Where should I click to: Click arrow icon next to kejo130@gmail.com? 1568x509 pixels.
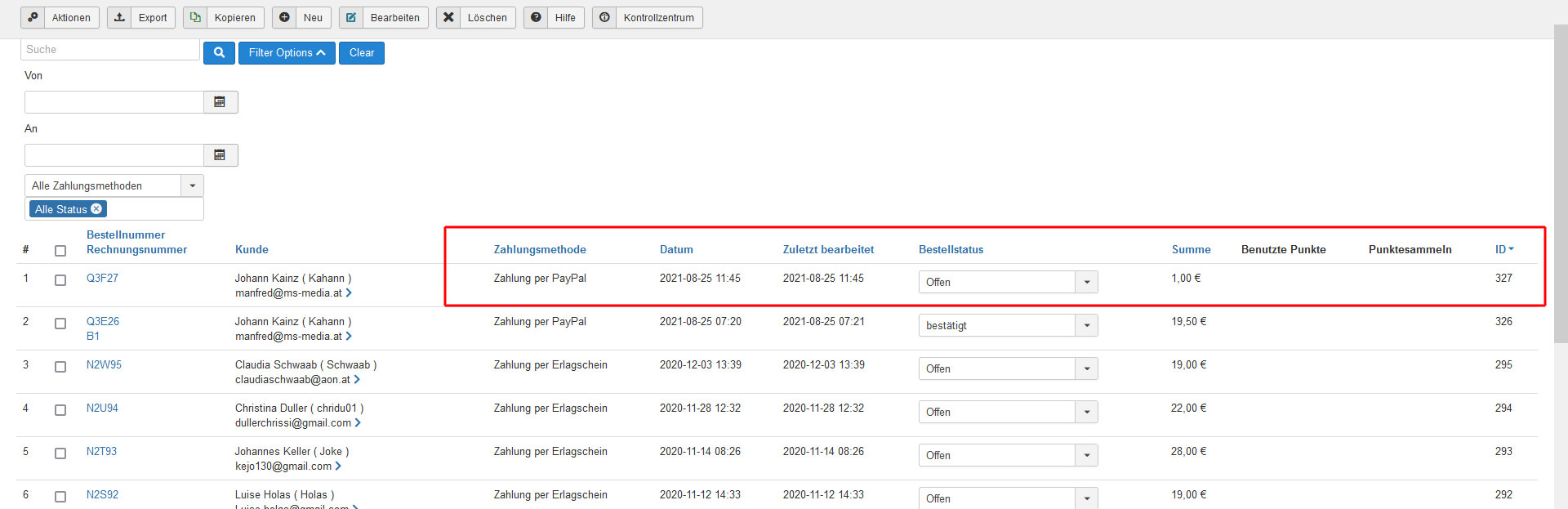click(338, 466)
